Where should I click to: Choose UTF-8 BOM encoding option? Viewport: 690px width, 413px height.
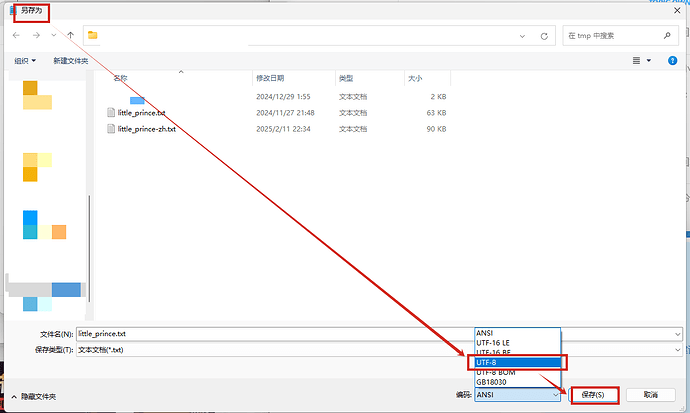(x=518, y=373)
